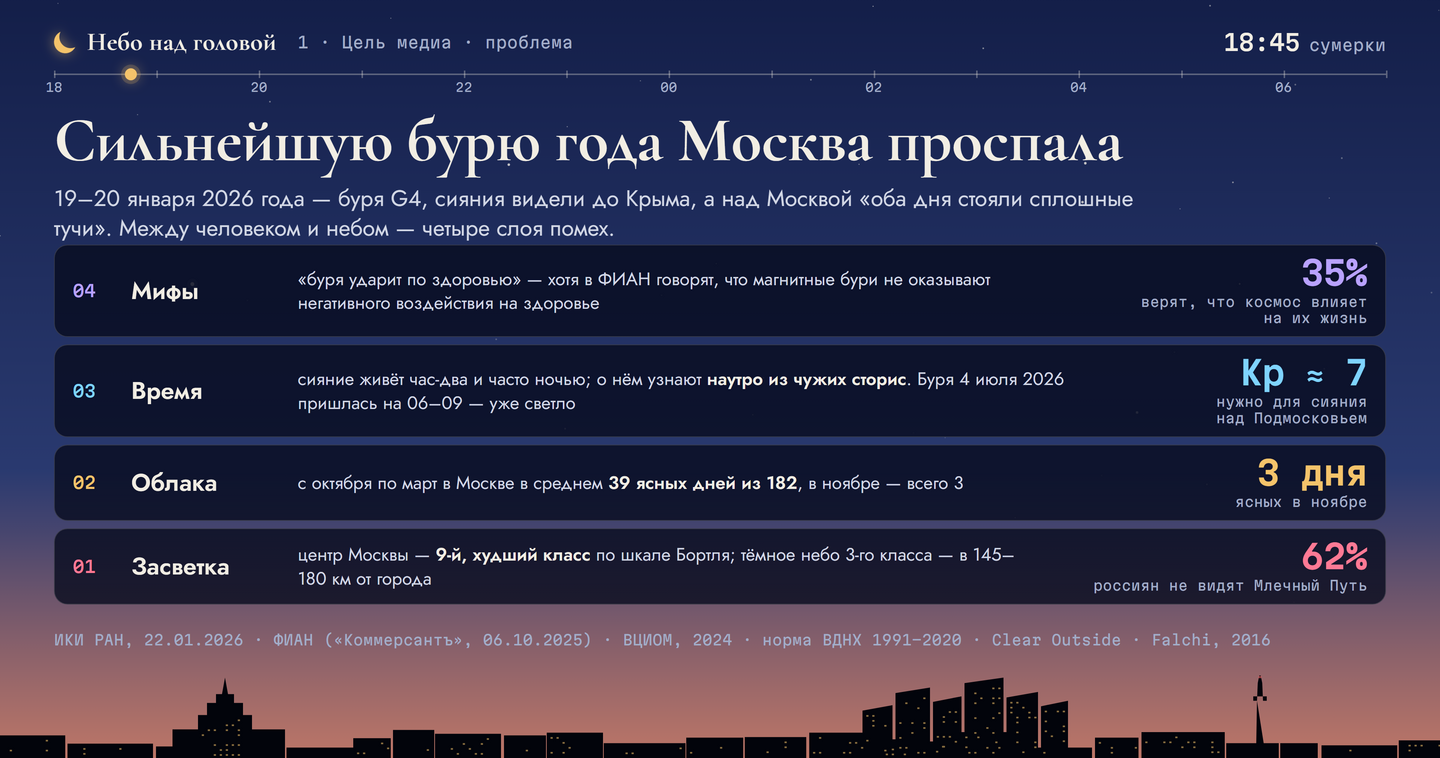
Task: Jump to hour 04 on timeline
Action: pos(1078,87)
